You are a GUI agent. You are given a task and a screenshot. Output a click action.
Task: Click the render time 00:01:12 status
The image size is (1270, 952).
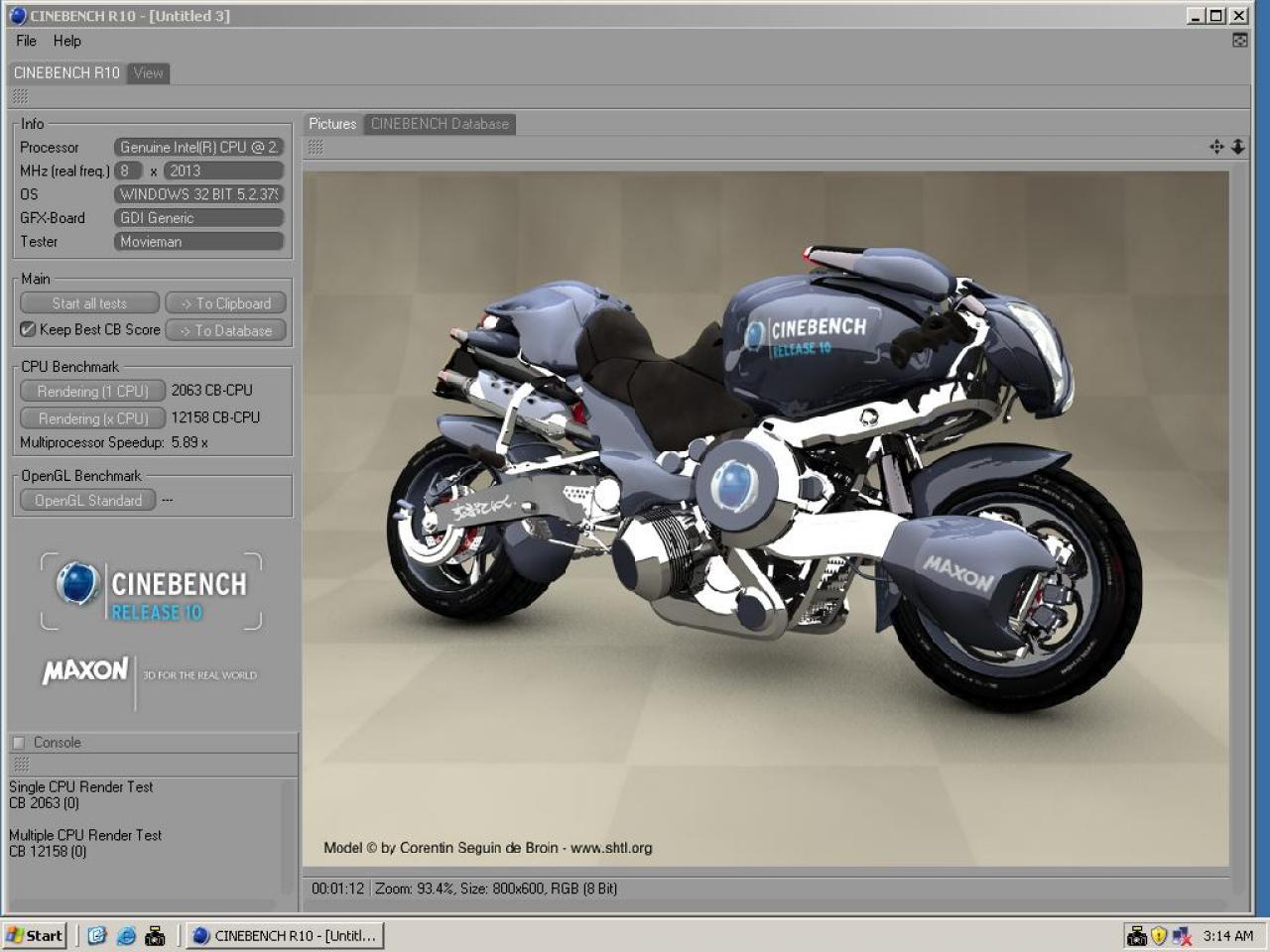click(x=337, y=889)
